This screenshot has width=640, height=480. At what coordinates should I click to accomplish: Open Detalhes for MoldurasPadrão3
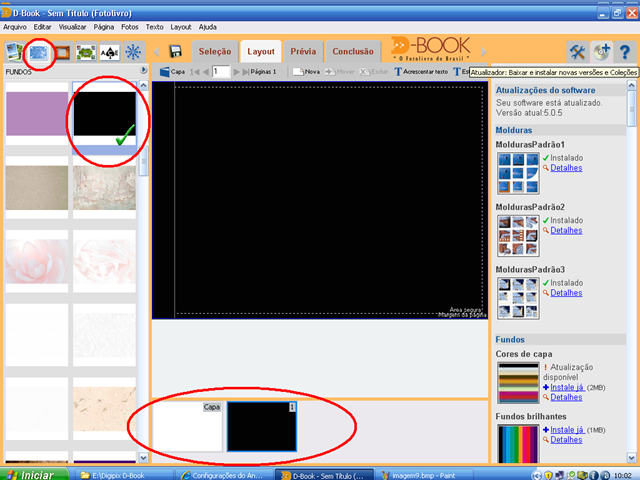[x=566, y=293]
